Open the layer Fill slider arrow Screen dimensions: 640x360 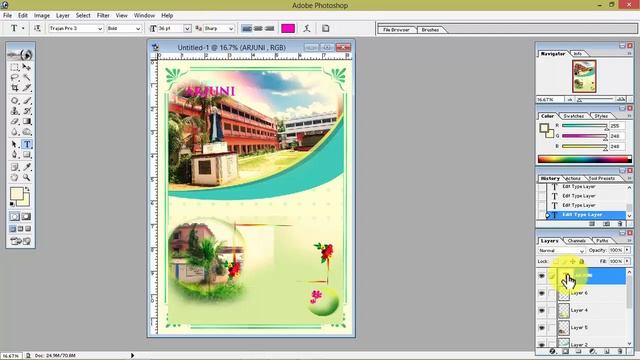coord(627,261)
